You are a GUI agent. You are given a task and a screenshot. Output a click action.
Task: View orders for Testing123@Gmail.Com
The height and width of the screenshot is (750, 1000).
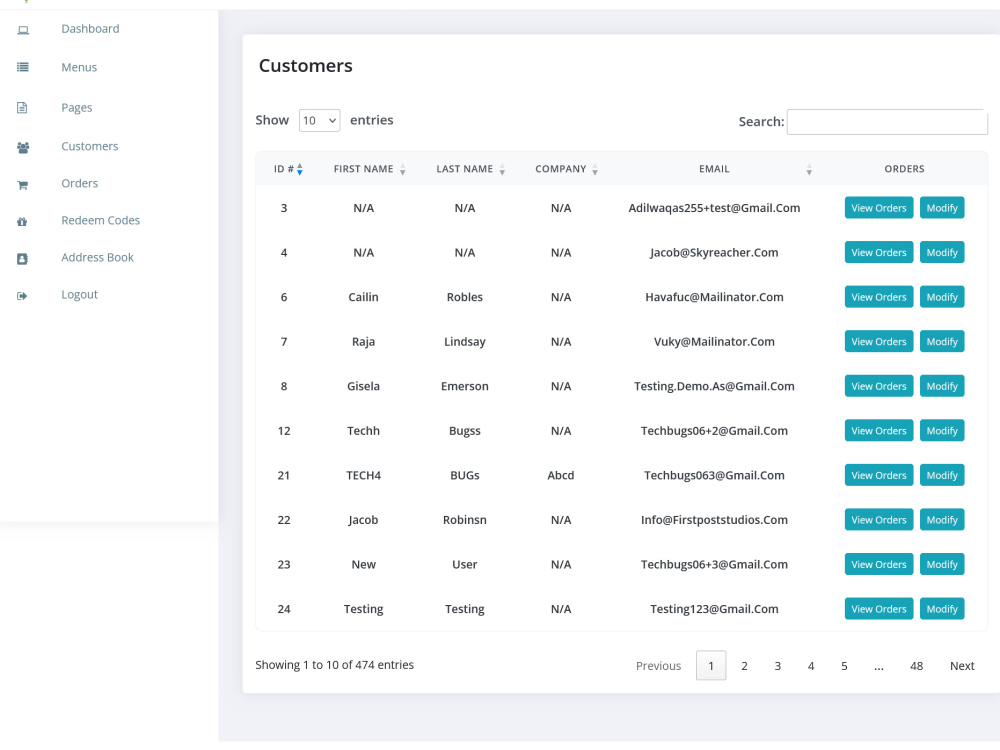click(x=879, y=610)
